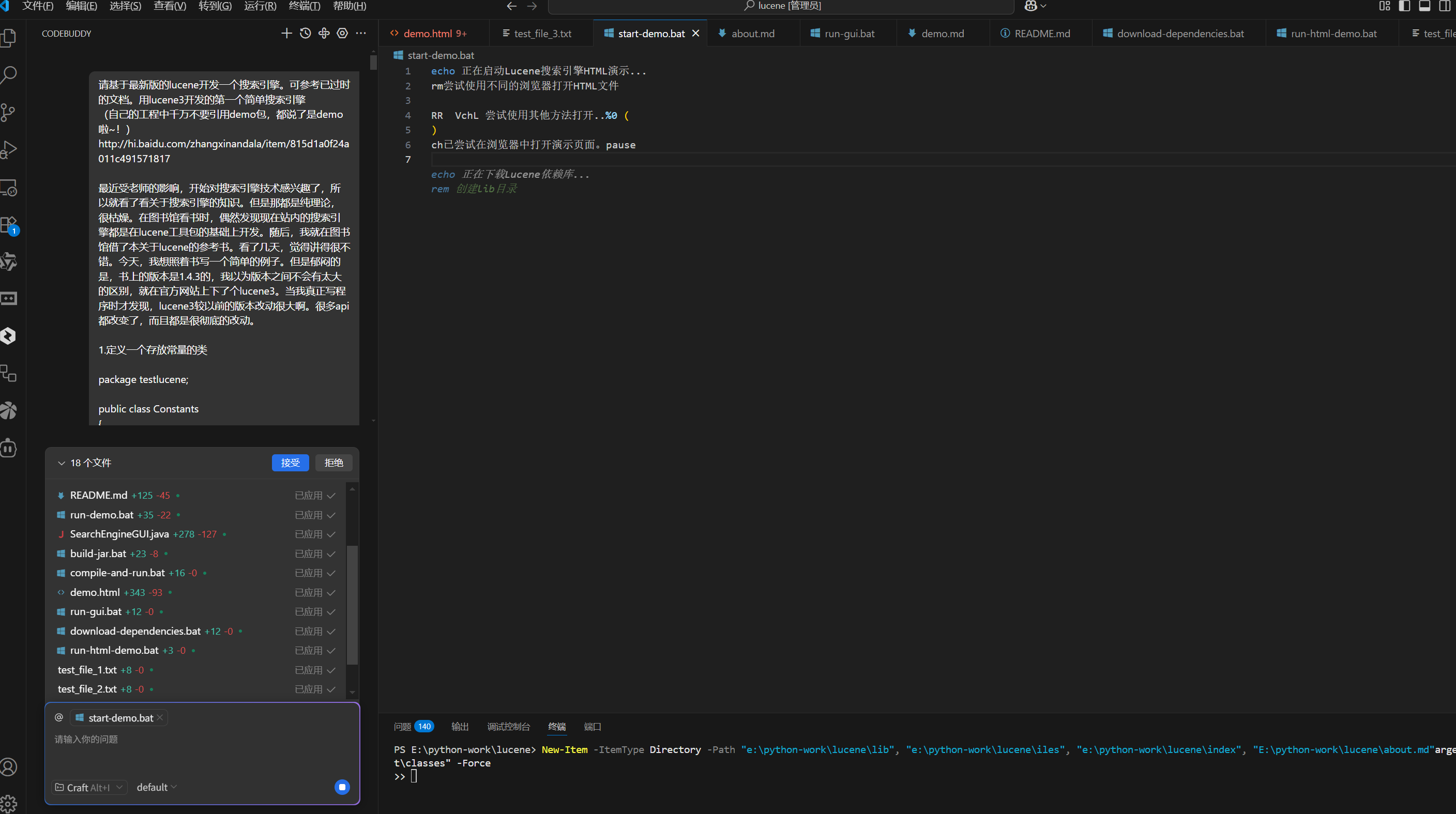Toggle the bottom panel layout button
Viewport: 1456px width, 814px height.
click(x=1424, y=6)
